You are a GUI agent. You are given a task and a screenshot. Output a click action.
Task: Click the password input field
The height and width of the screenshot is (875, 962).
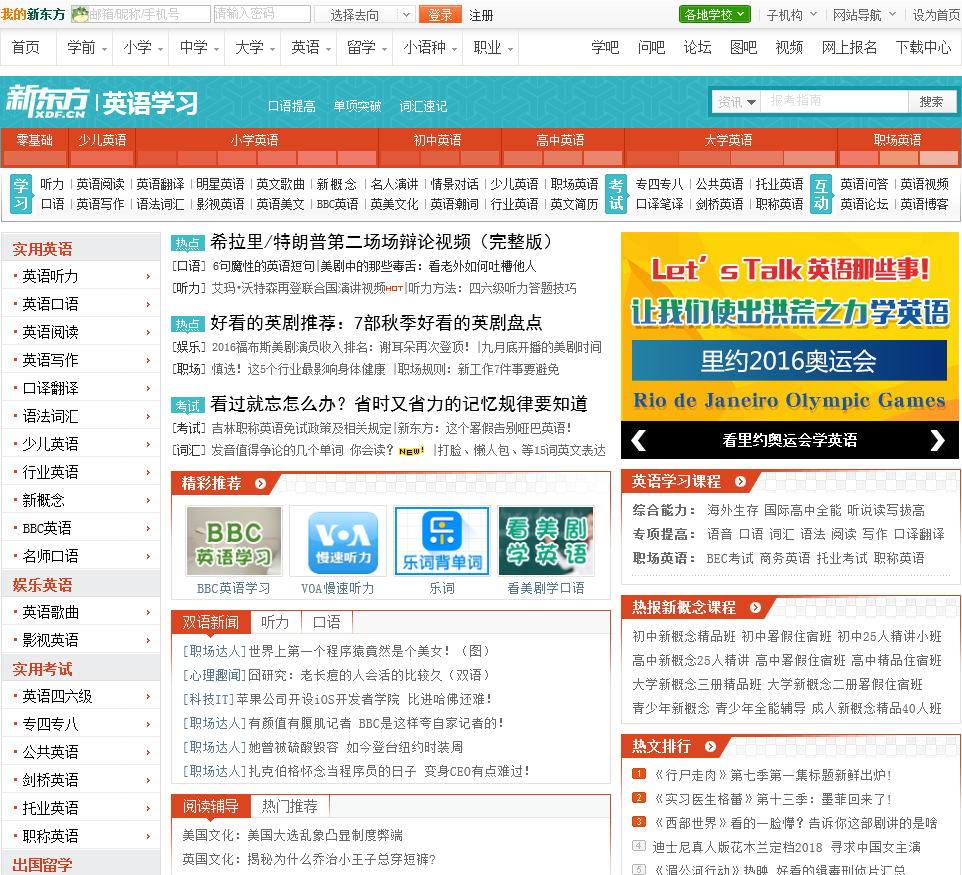point(262,14)
